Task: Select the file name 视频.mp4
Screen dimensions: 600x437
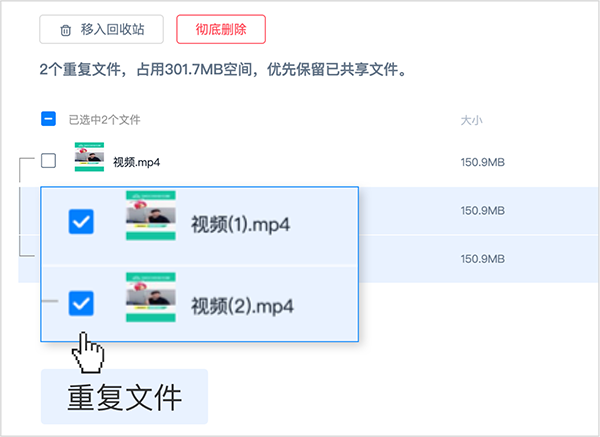Action: pos(137,162)
